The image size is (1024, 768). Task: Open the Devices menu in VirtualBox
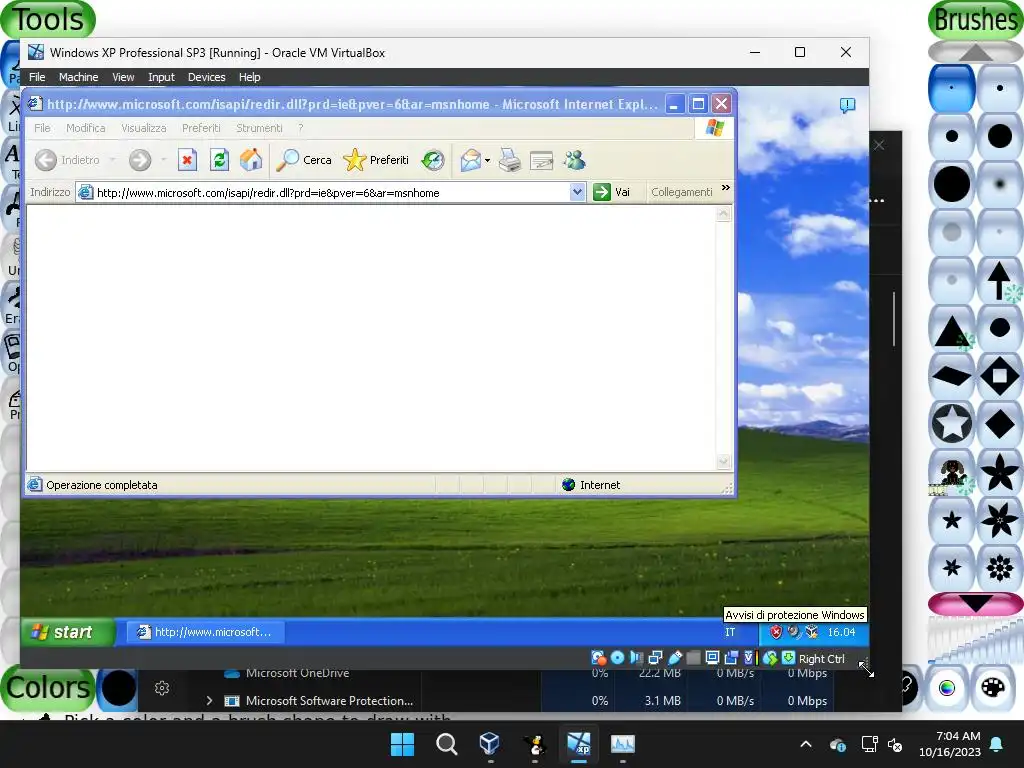pos(206,77)
